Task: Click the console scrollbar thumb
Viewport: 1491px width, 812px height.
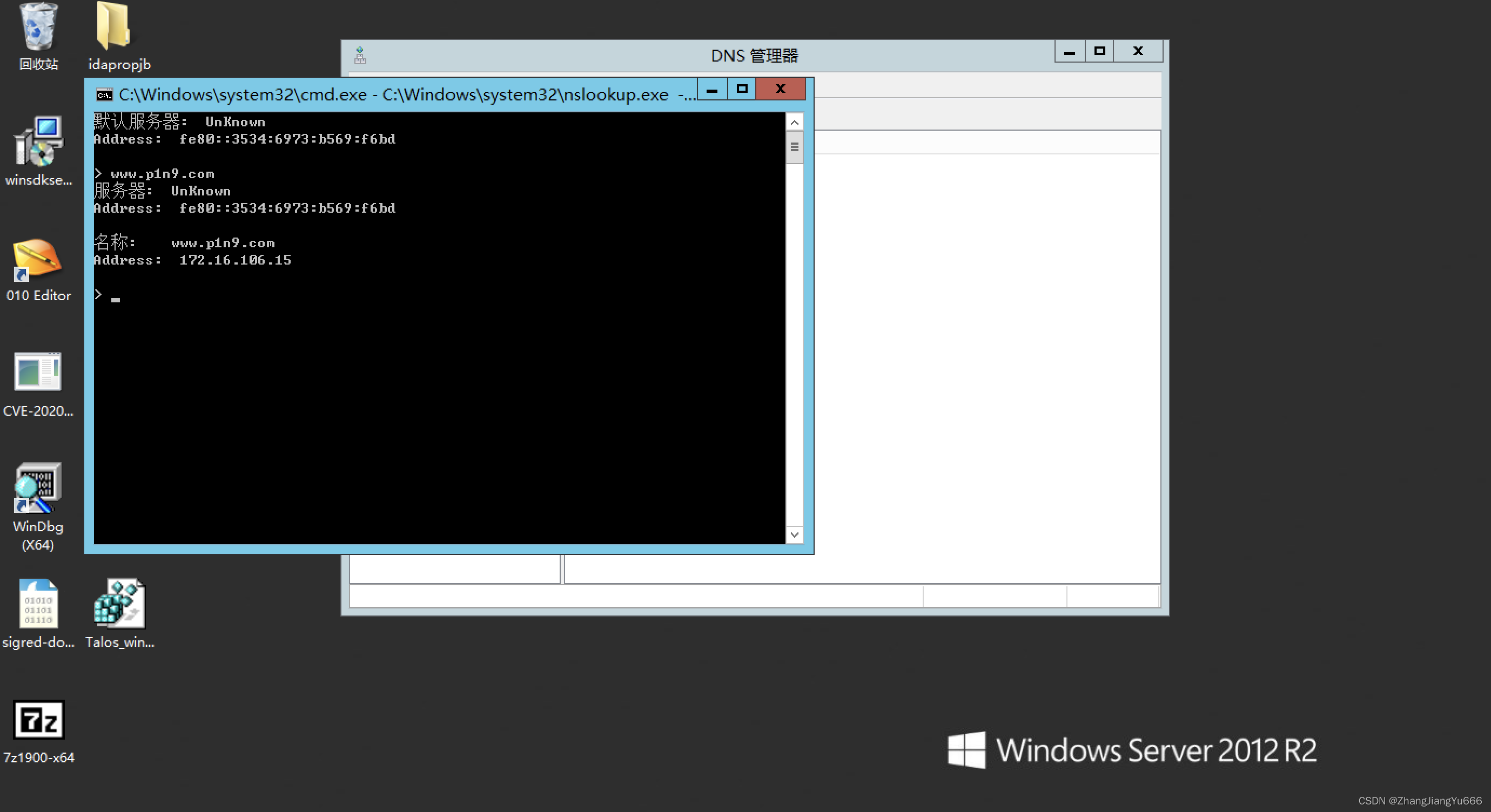Action: click(x=794, y=147)
